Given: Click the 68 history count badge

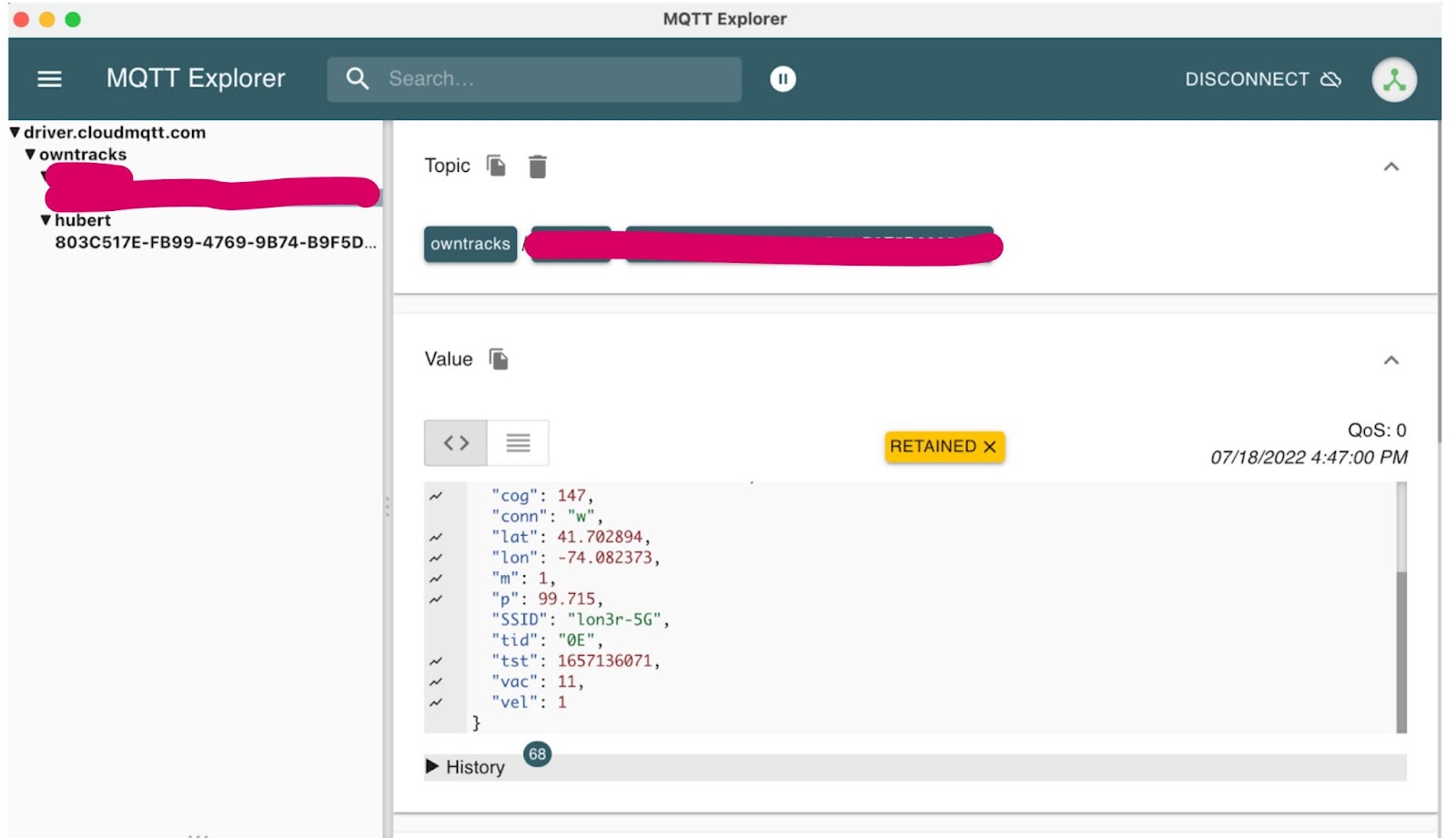Looking at the screenshot, I should pyautogui.click(x=537, y=754).
